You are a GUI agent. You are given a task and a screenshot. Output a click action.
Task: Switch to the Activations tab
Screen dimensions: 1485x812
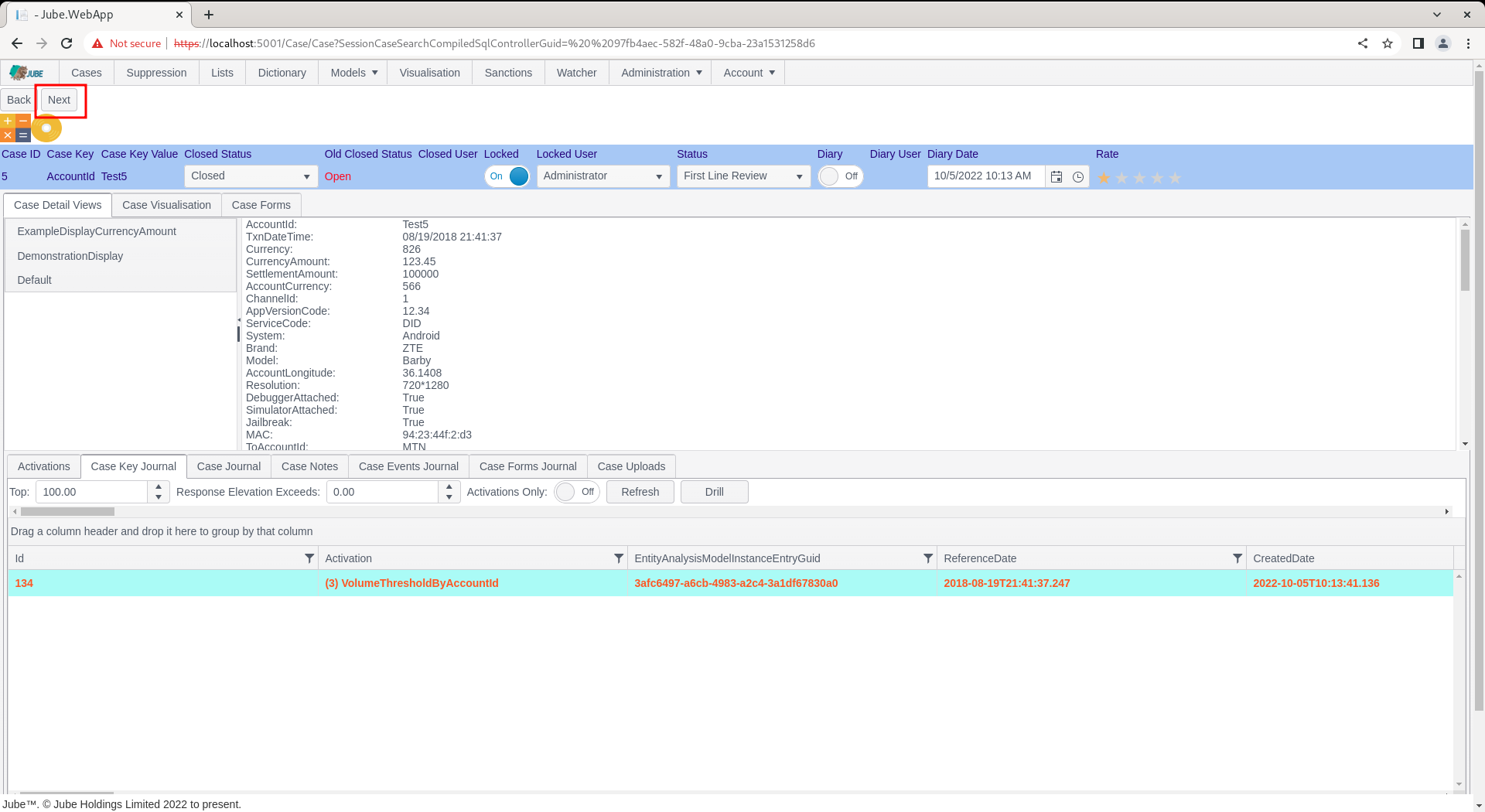tap(43, 466)
